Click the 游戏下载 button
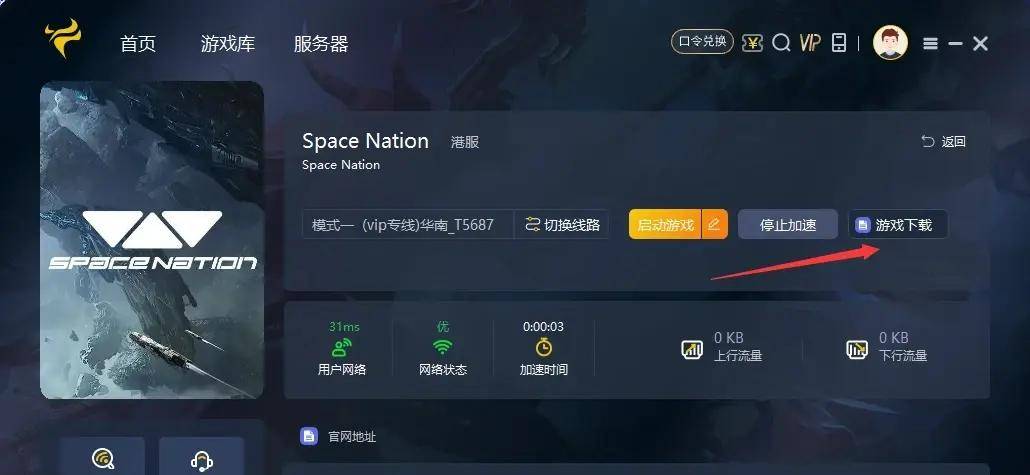Viewport: 1030px width, 475px height. pyautogui.click(x=898, y=225)
